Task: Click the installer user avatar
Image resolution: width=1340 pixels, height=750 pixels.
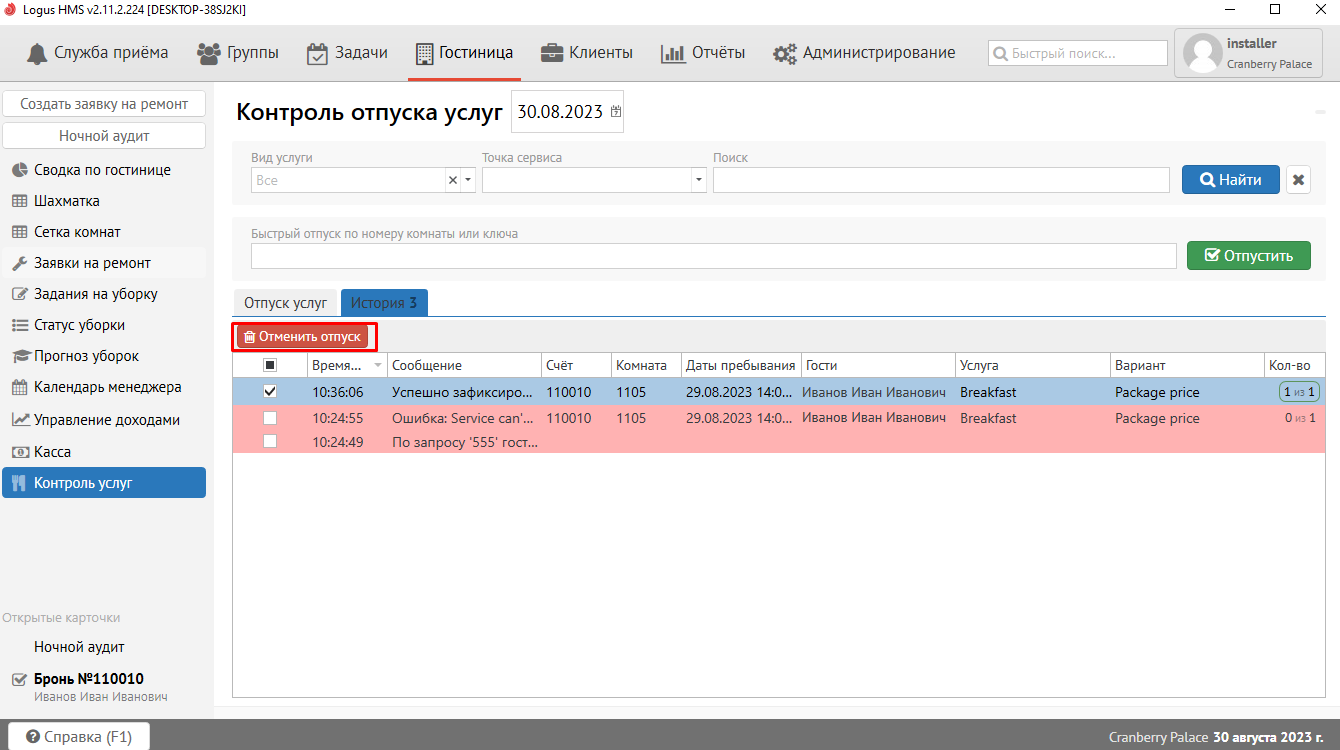Action: 1202,54
